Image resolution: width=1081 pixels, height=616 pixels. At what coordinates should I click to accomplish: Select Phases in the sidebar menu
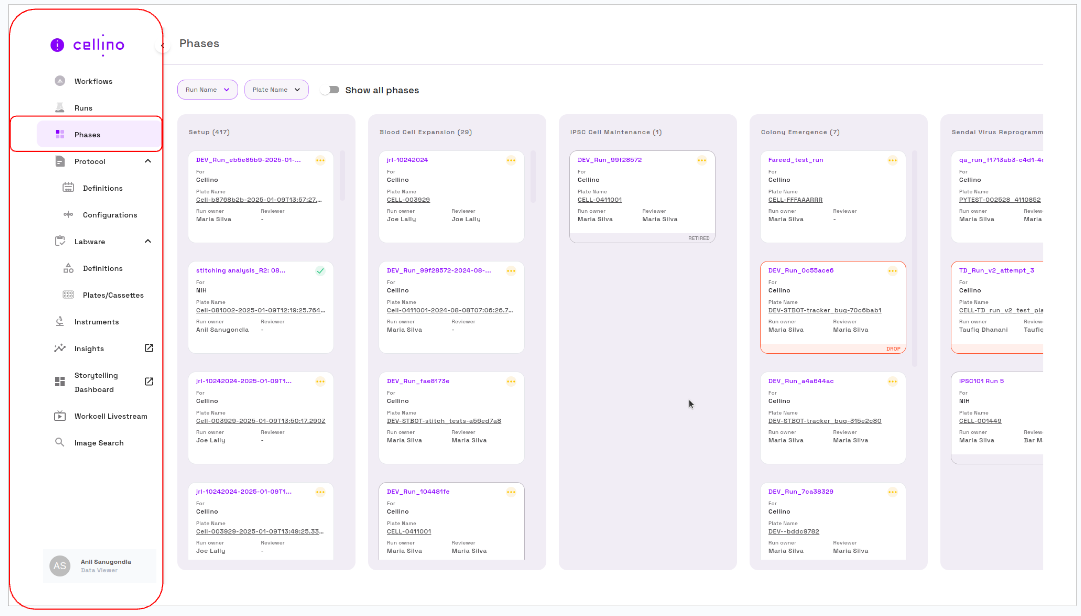click(87, 135)
